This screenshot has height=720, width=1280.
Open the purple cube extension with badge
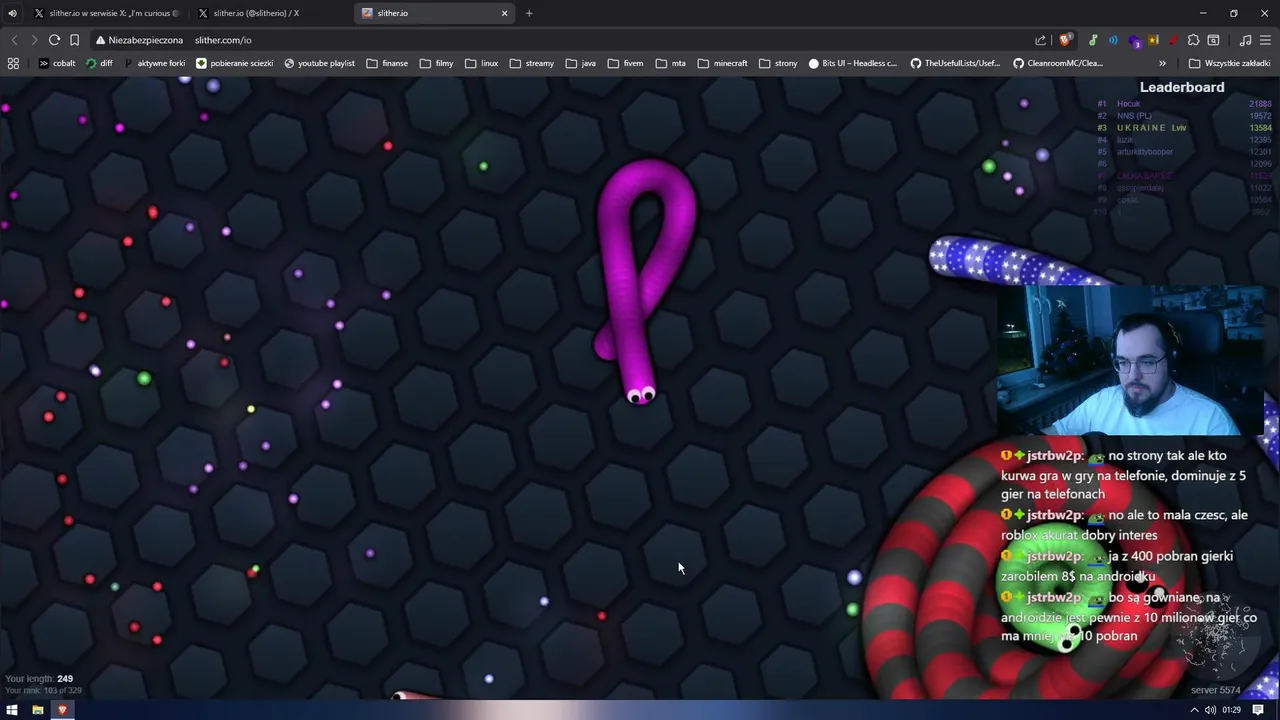pyautogui.click(x=1134, y=40)
